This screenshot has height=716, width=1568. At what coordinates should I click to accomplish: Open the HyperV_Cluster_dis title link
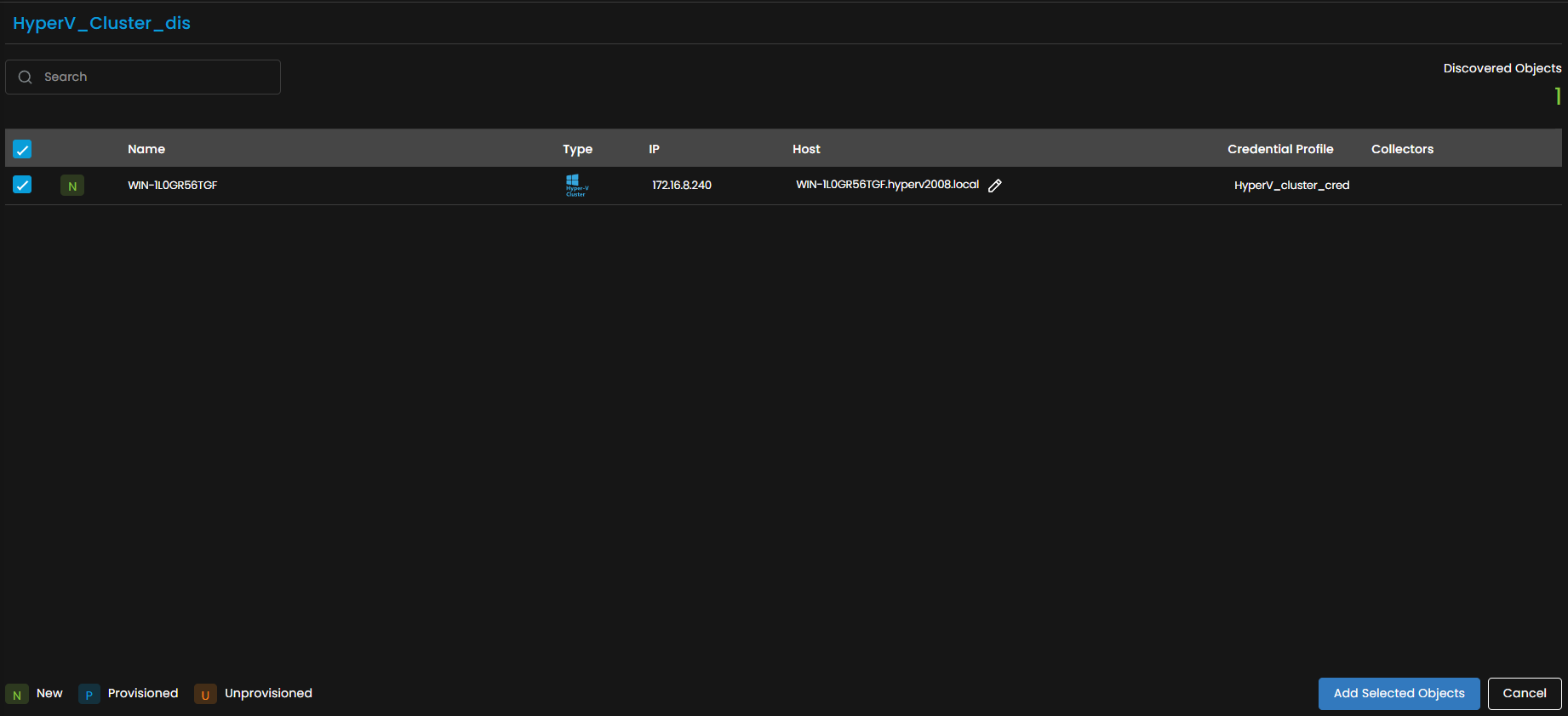[x=101, y=23]
